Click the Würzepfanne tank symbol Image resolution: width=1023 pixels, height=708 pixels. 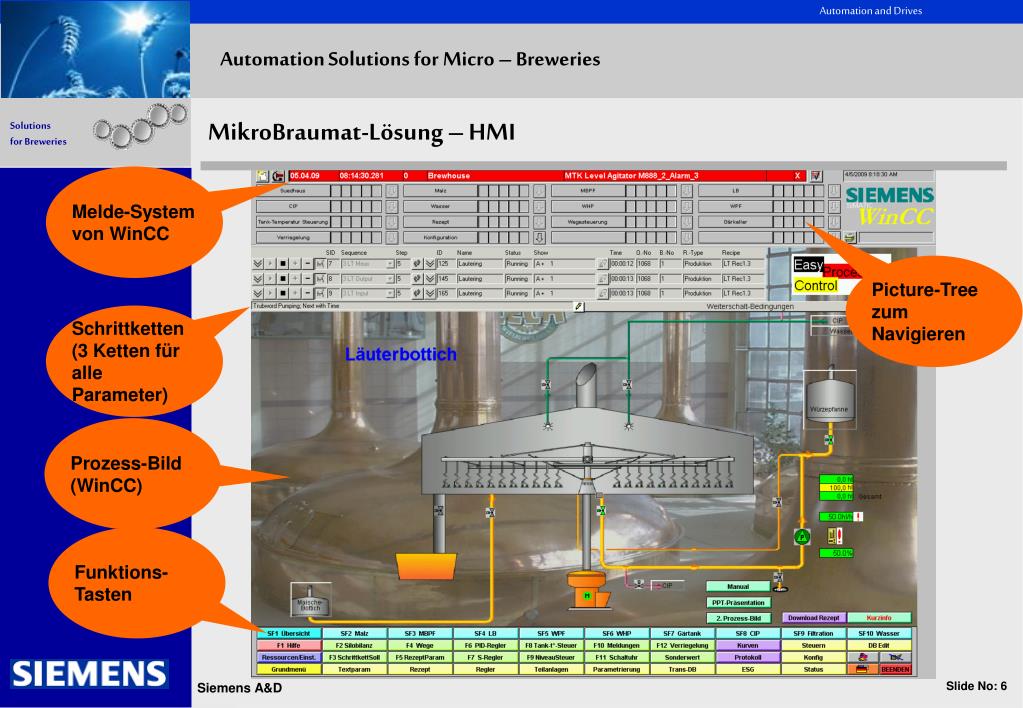829,399
